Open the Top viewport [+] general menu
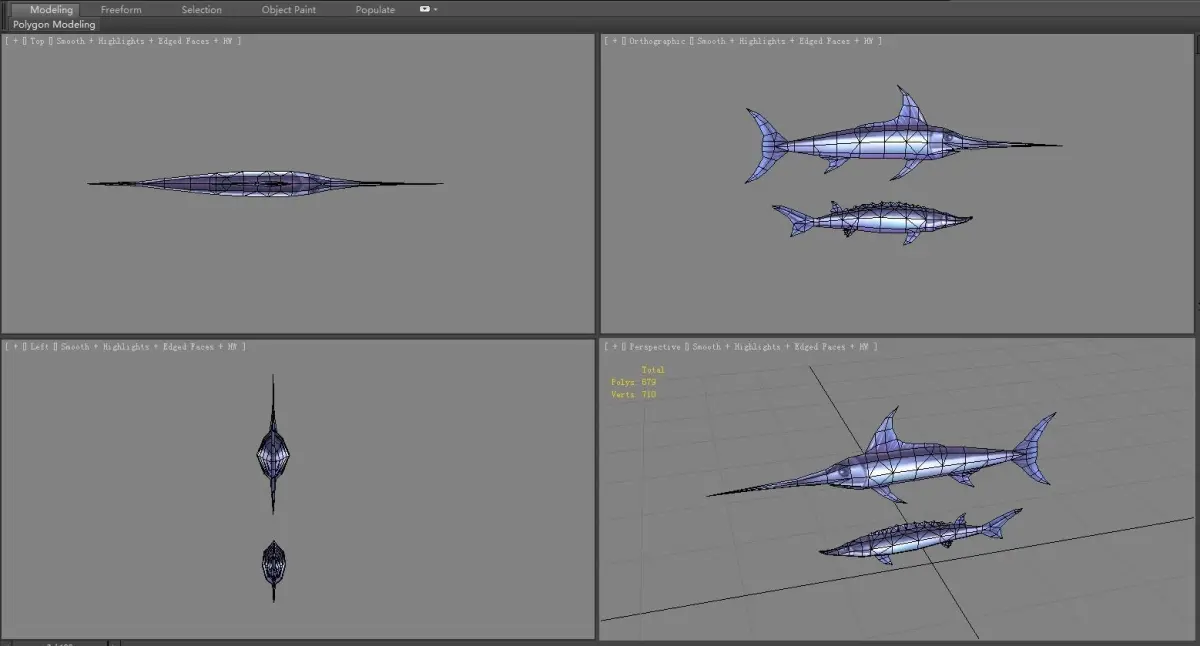Image resolution: width=1200 pixels, height=646 pixels. coord(13,41)
